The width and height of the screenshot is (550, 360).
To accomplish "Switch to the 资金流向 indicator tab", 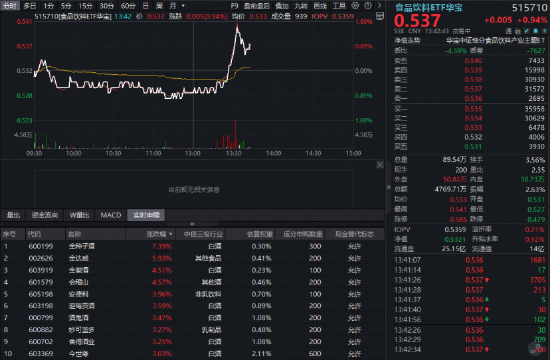I will (x=45, y=215).
